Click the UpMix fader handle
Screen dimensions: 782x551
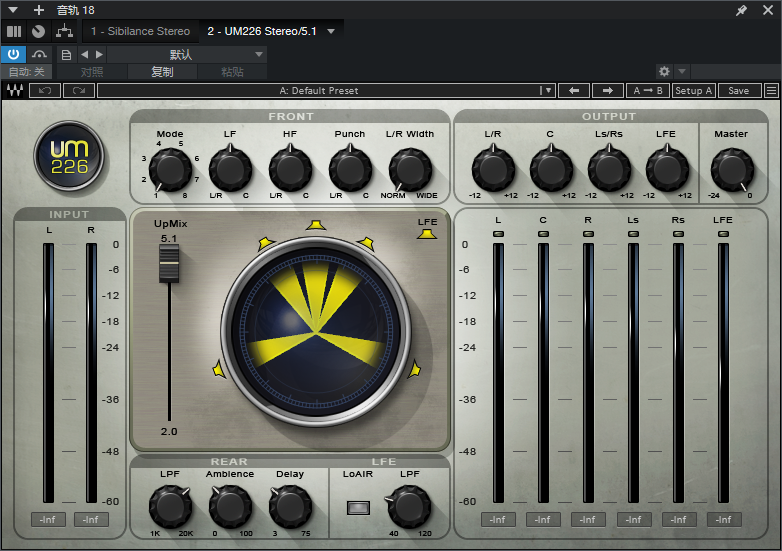point(169,263)
